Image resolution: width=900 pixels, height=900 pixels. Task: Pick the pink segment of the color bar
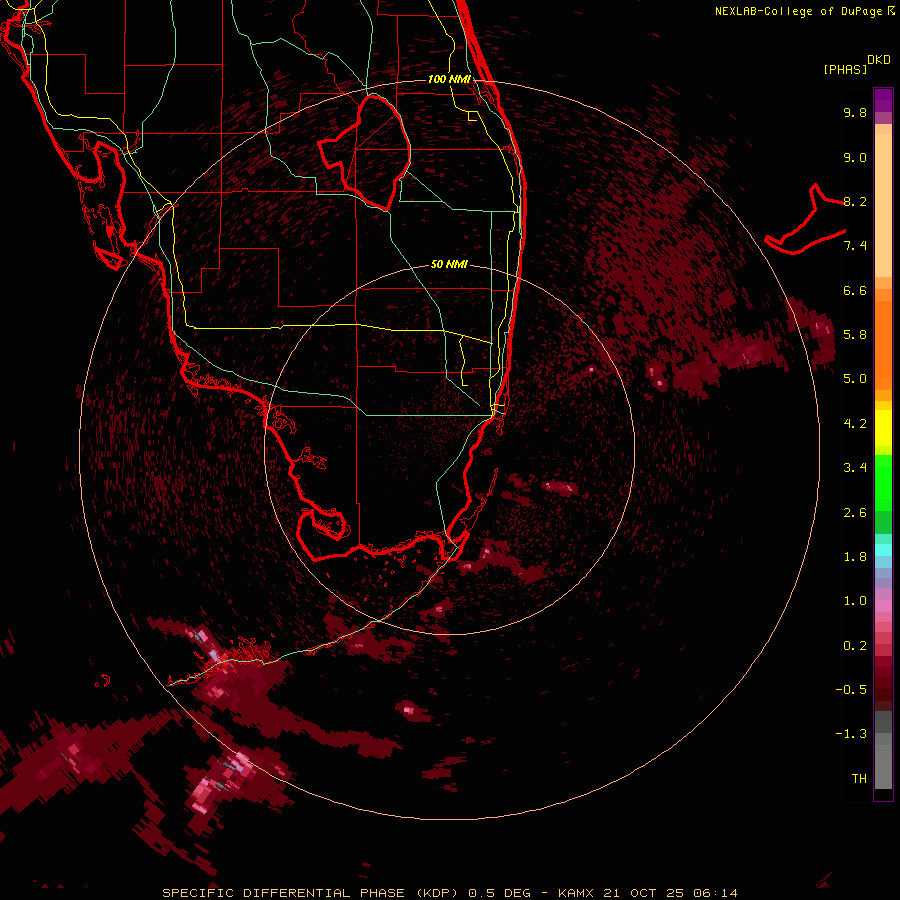(883, 606)
